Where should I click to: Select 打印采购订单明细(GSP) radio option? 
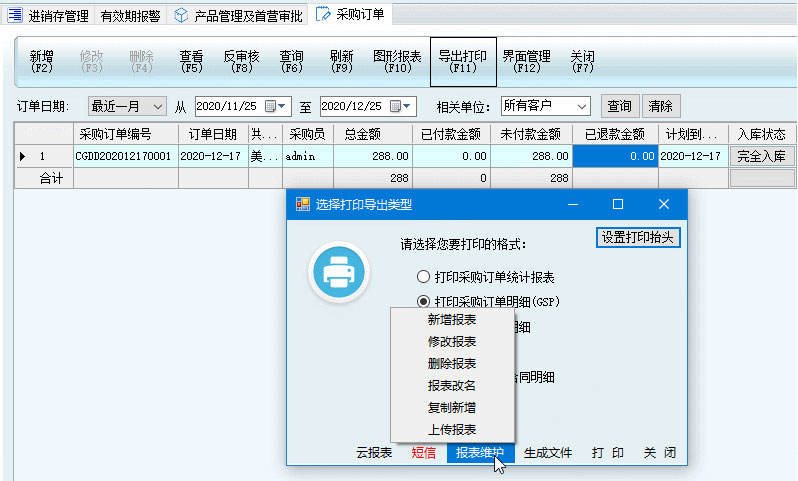[x=424, y=302]
